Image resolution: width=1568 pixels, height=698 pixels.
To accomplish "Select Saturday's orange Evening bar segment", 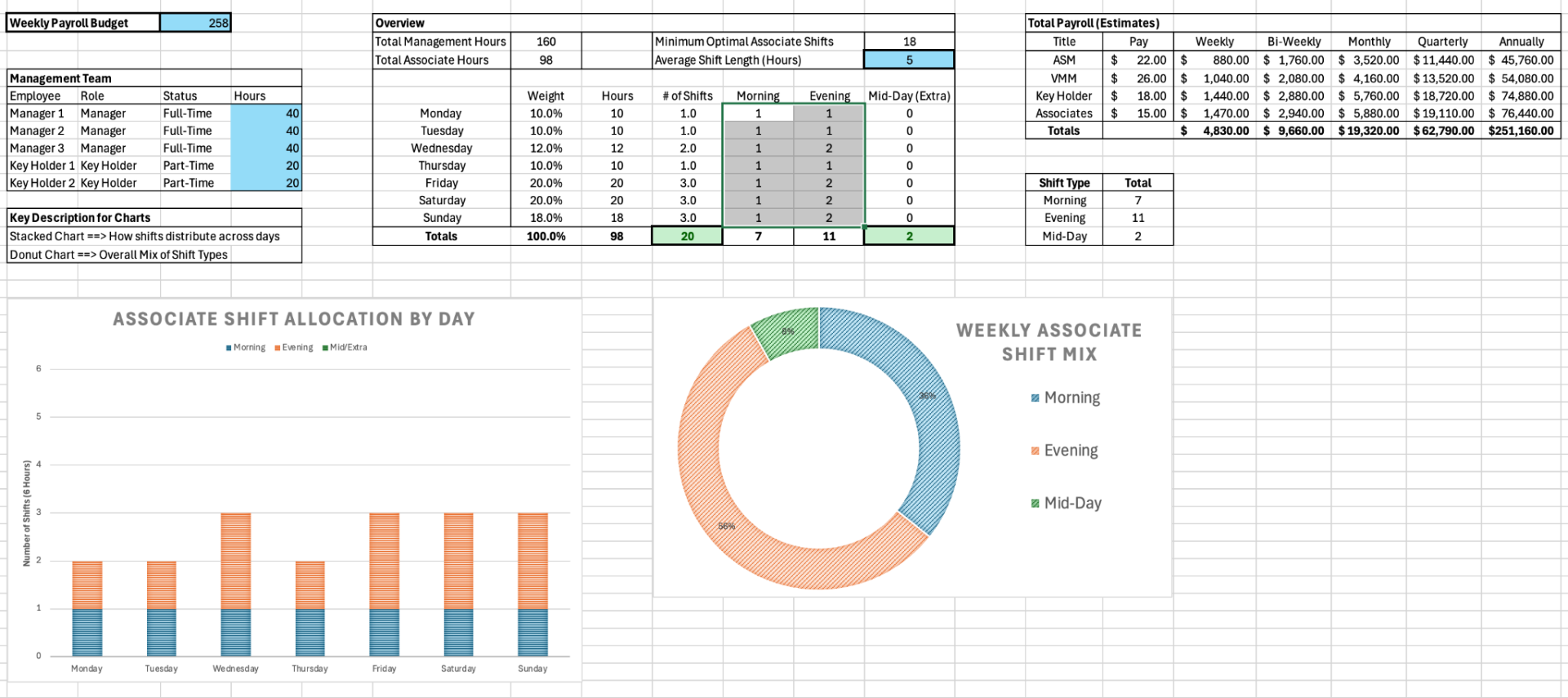I will point(458,560).
